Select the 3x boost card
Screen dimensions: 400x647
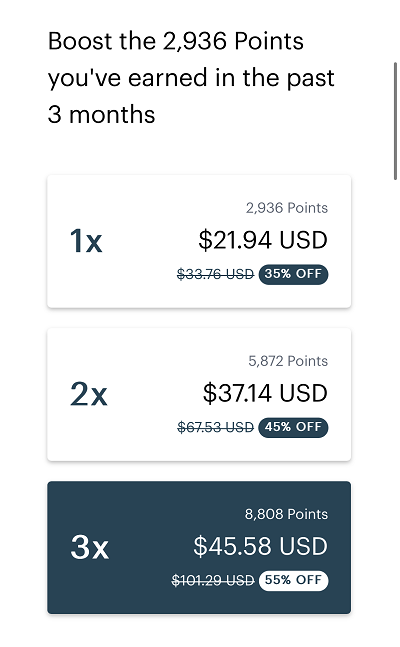pyautogui.click(x=199, y=548)
